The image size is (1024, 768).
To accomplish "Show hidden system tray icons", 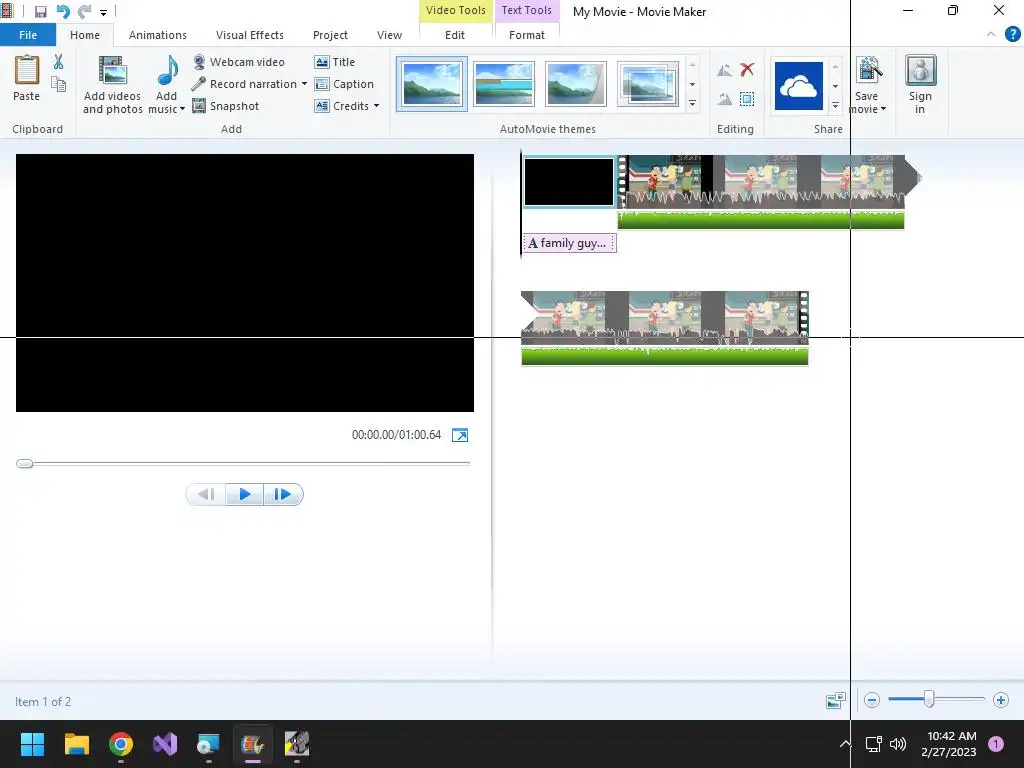I will click(845, 744).
